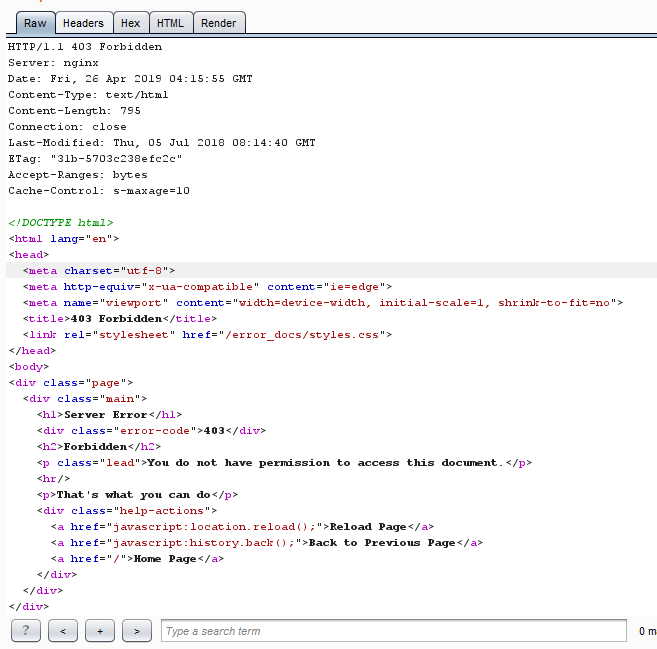
Task: Click the 'Reload Page' anchor line
Action: pos(243,527)
